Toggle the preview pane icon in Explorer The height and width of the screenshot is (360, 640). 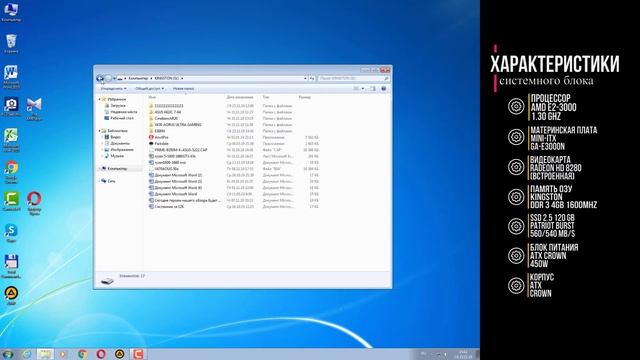(x=373, y=89)
